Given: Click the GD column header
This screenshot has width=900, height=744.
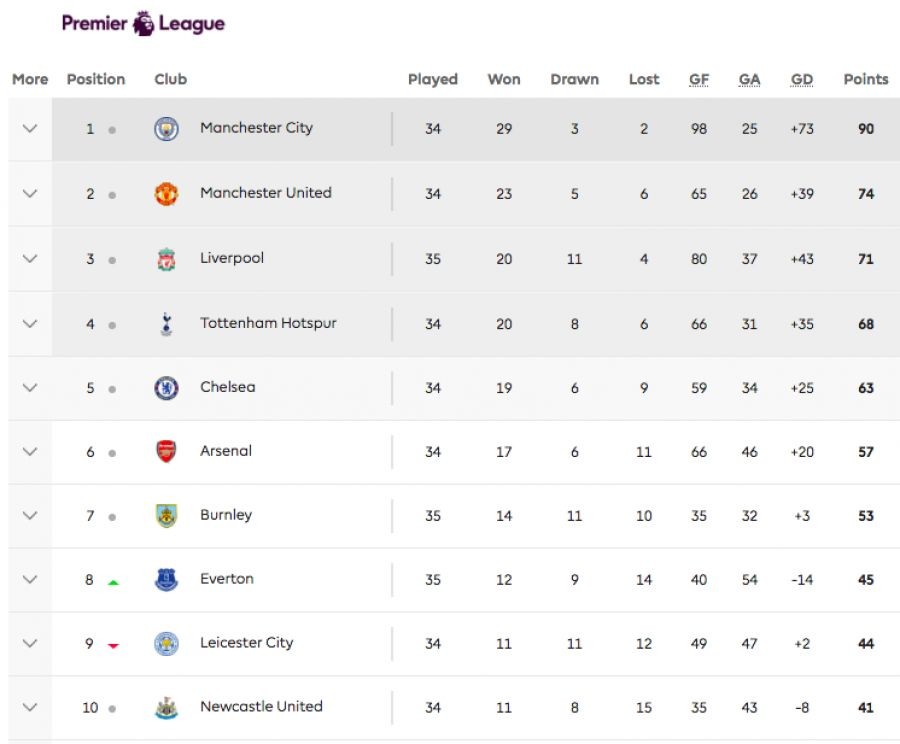Looking at the screenshot, I should point(801,79).
